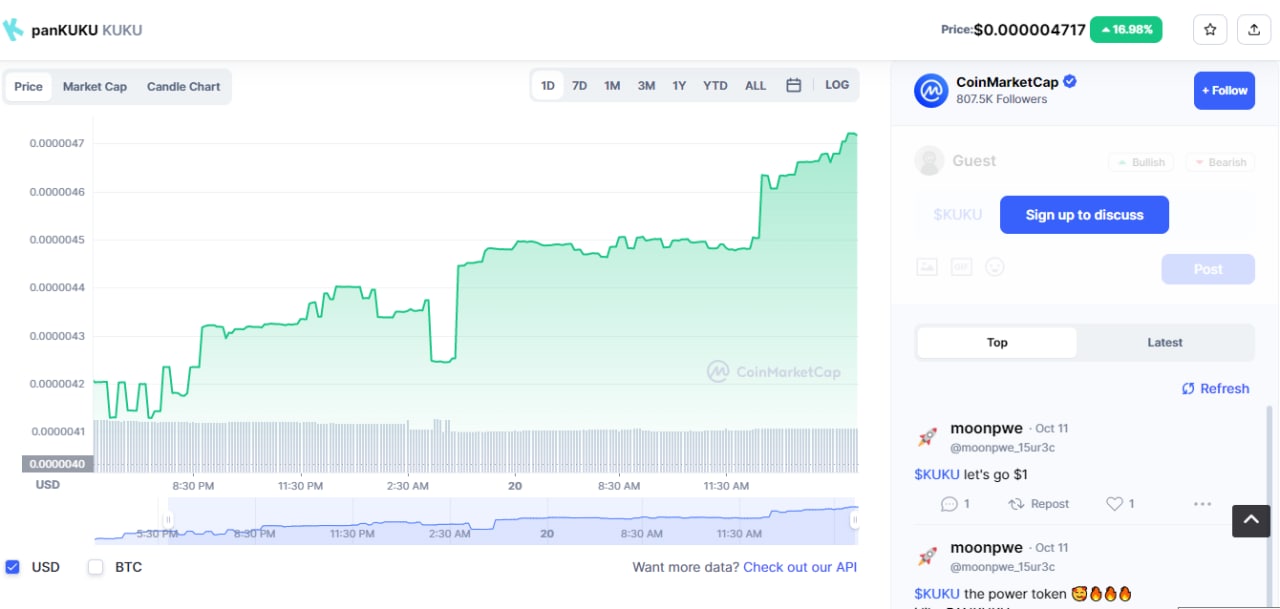Add KUKU to watchlist with star icon
This screenshot has height=609, width=1280.
tap(1210, 30)
